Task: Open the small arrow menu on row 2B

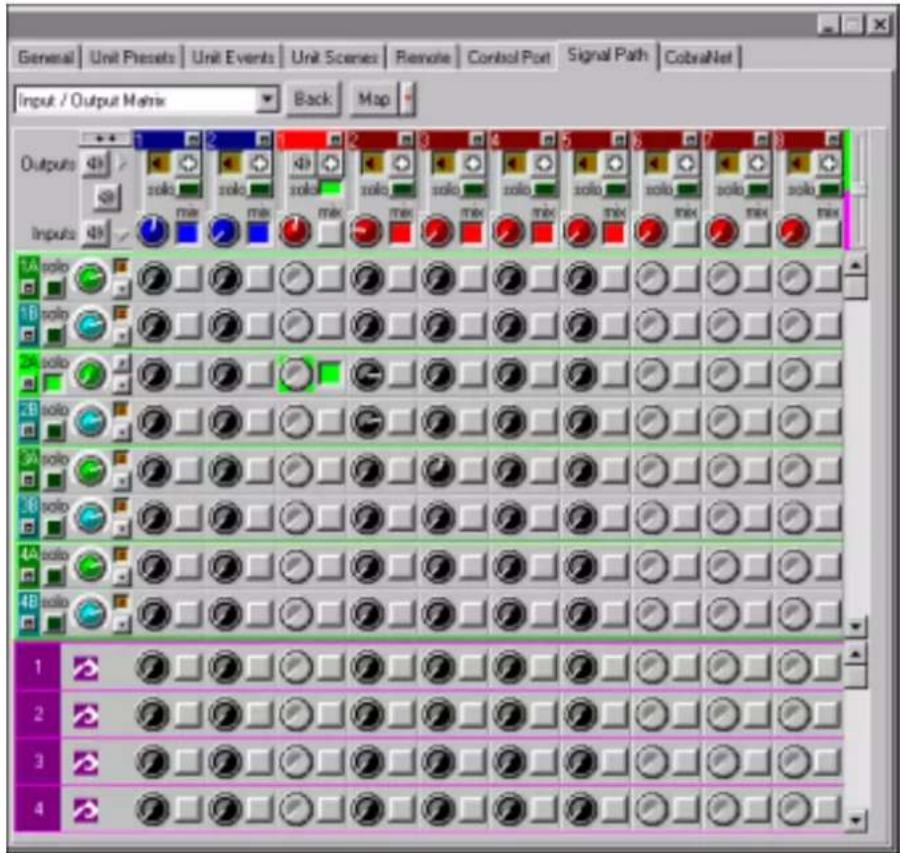Action: 121,432
